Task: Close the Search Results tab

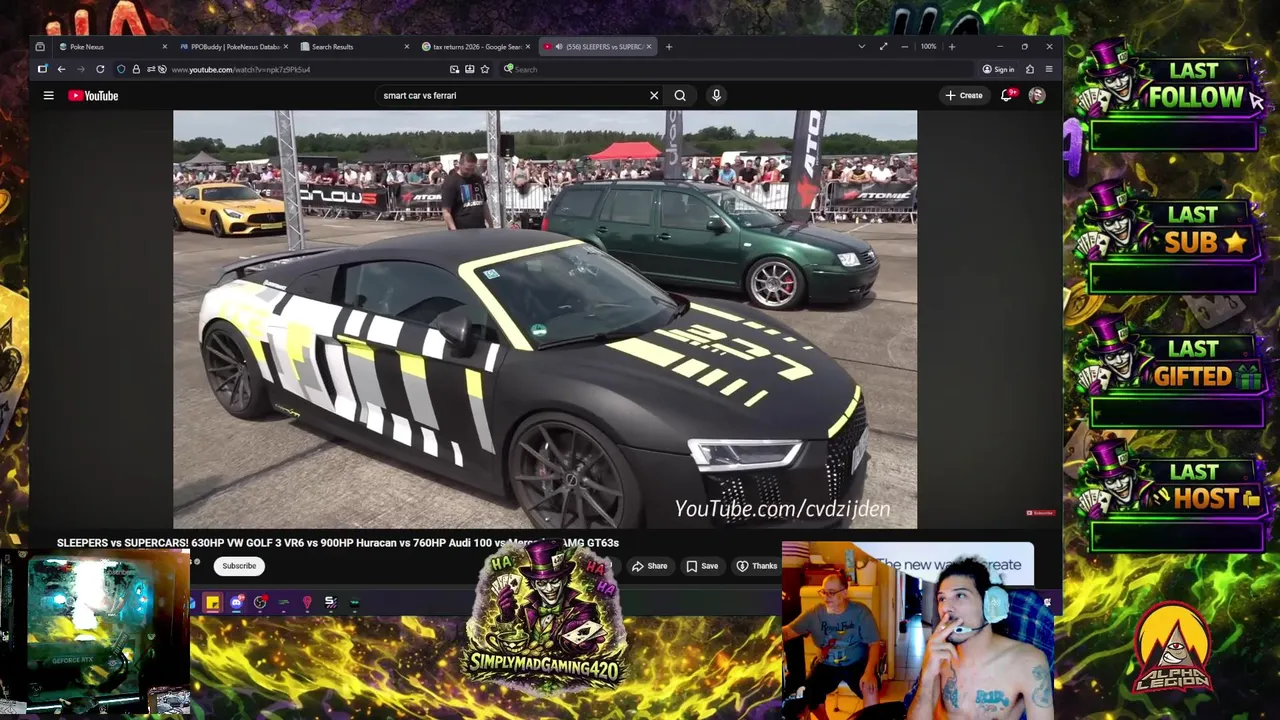Action: click(x=406, y=46)
